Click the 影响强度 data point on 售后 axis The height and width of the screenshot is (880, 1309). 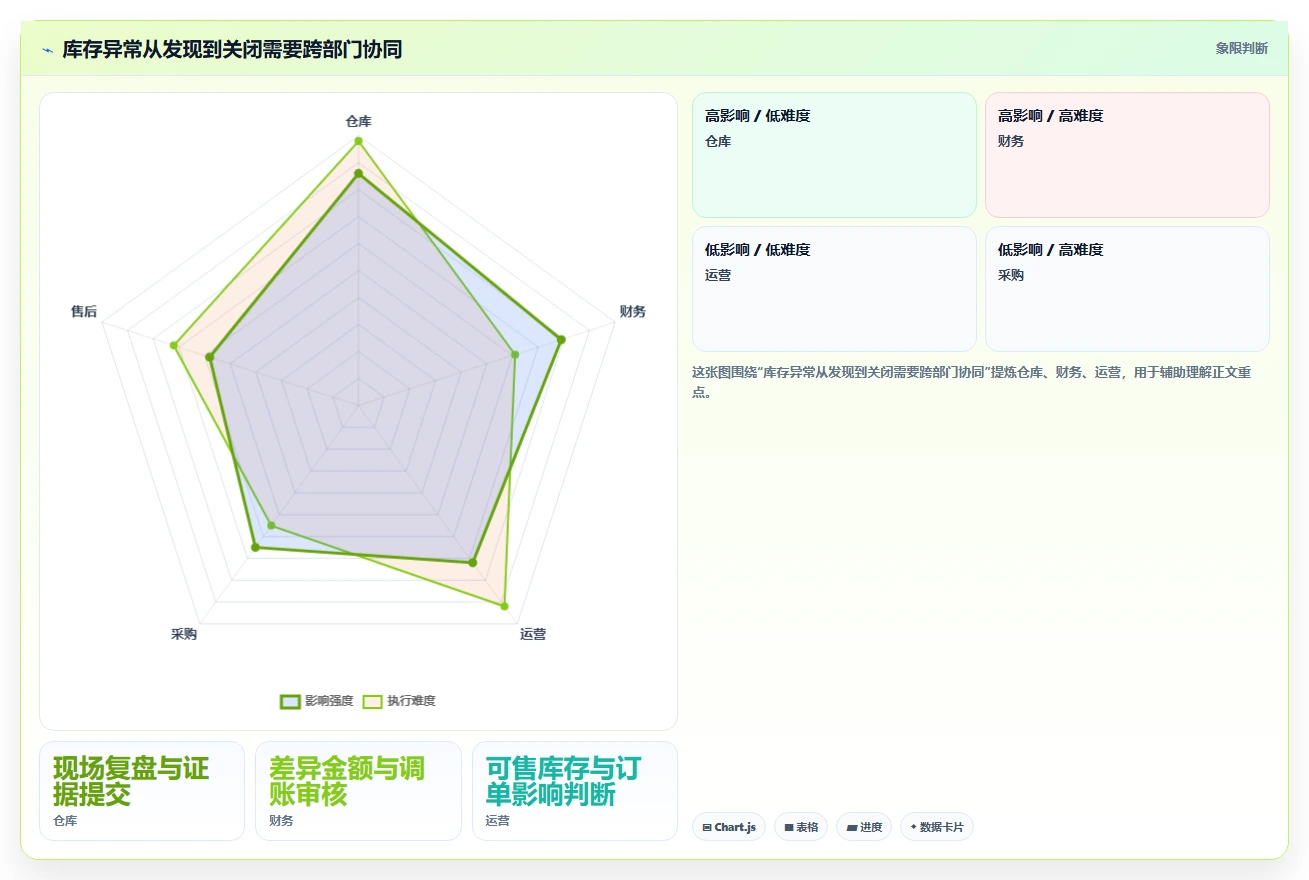pyautogui.click(x=210, y=357)
